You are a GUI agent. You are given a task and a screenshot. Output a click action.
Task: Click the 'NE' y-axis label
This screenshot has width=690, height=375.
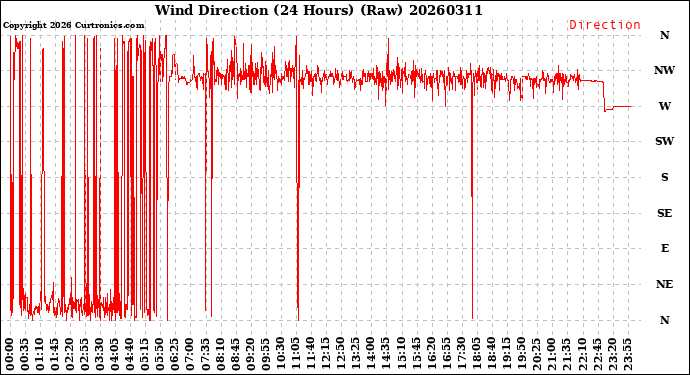[664, 284]
